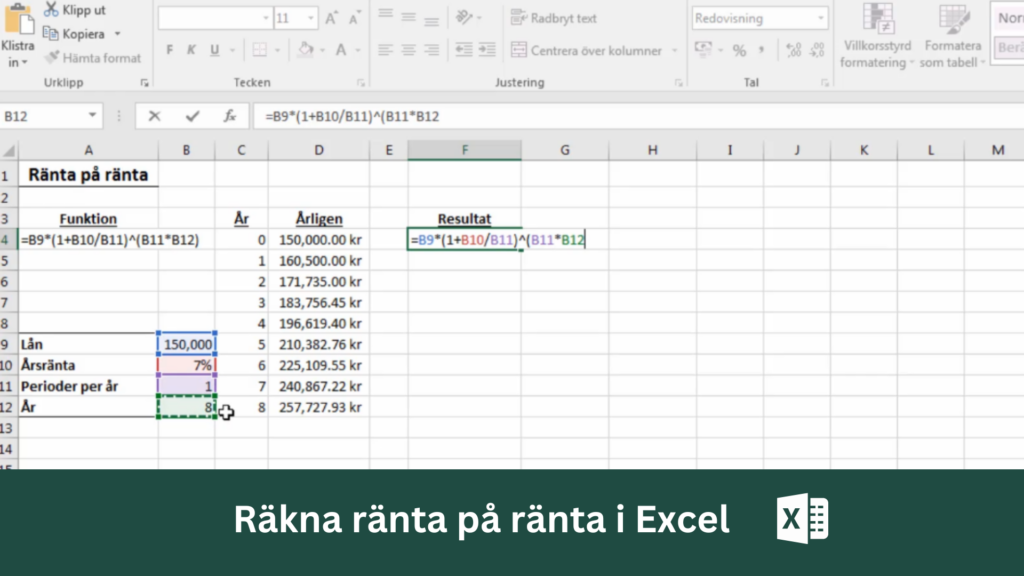1024x576 pixels.
Task: Click the Klipp ut scissors icon
Action: click(51, 9)
